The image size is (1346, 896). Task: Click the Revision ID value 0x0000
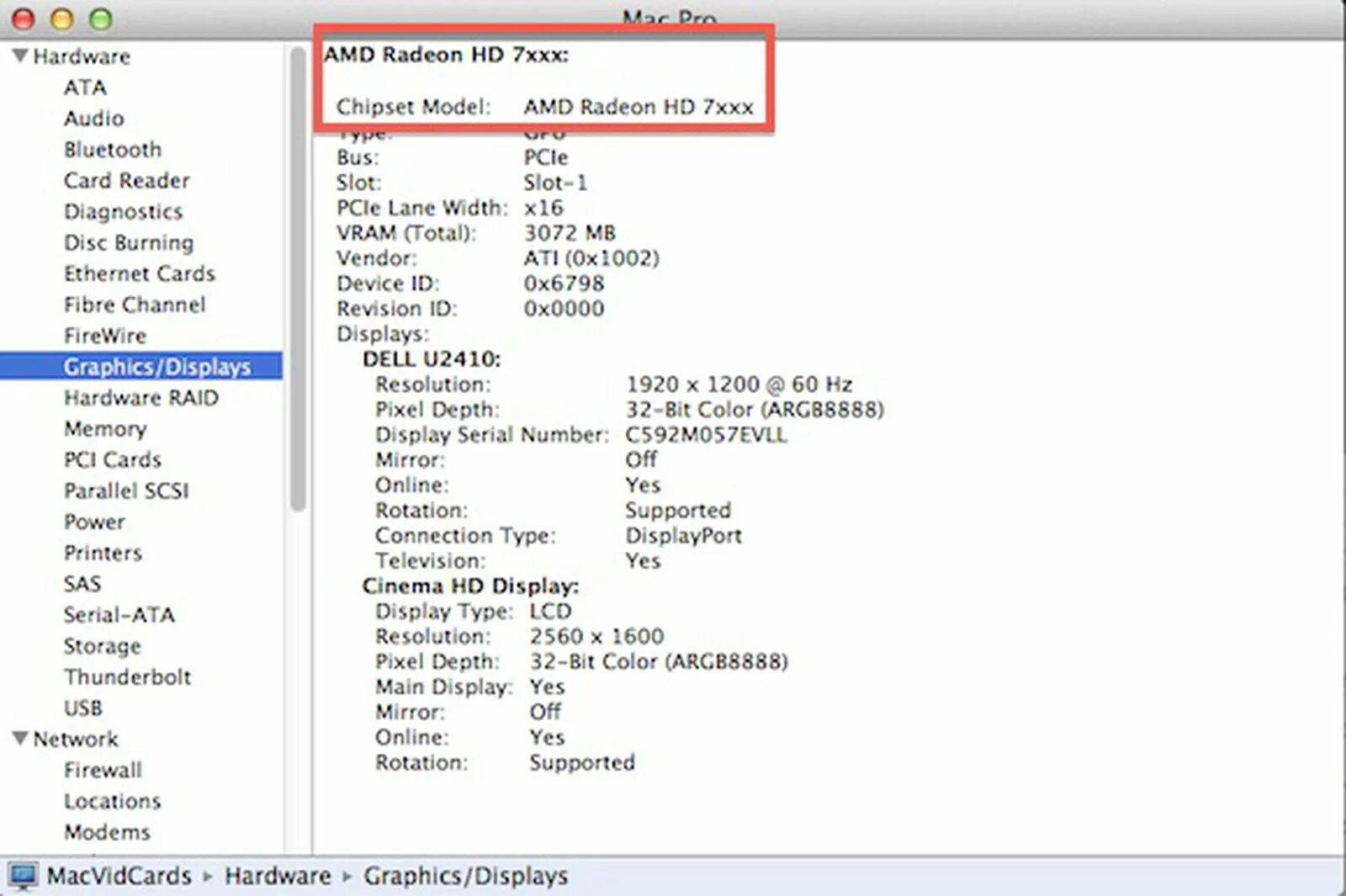tap(564, 309)
